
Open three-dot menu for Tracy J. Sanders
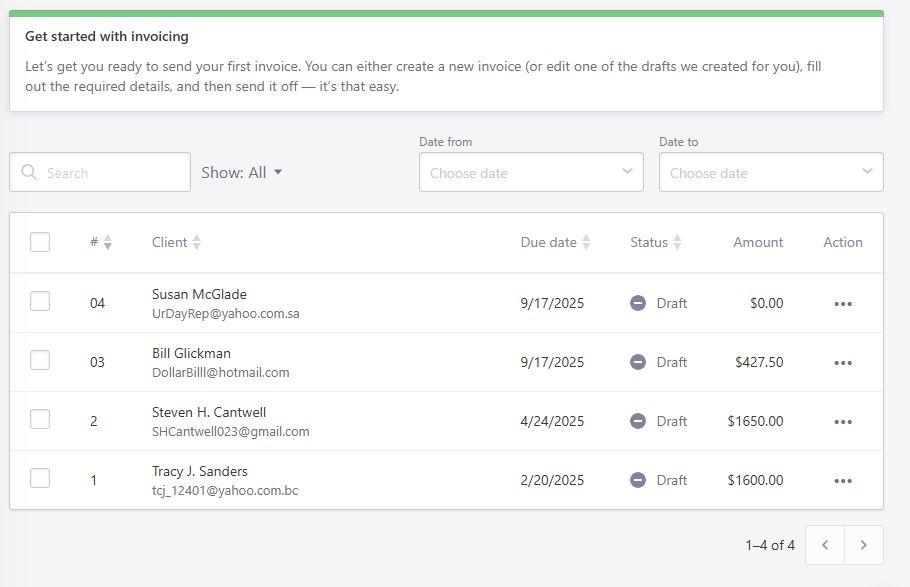[842, 481]
